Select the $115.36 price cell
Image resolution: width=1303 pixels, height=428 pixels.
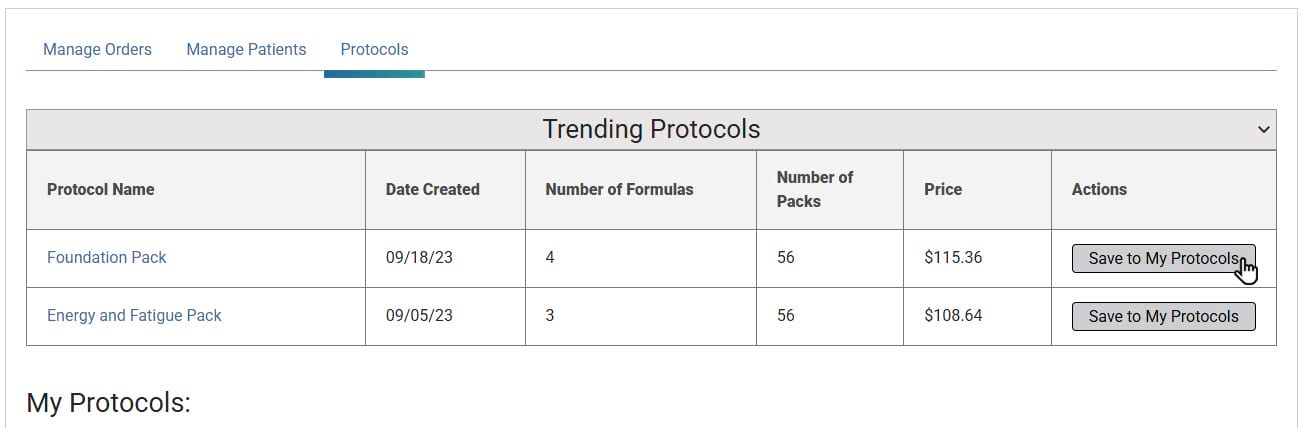tap(953, 258)
